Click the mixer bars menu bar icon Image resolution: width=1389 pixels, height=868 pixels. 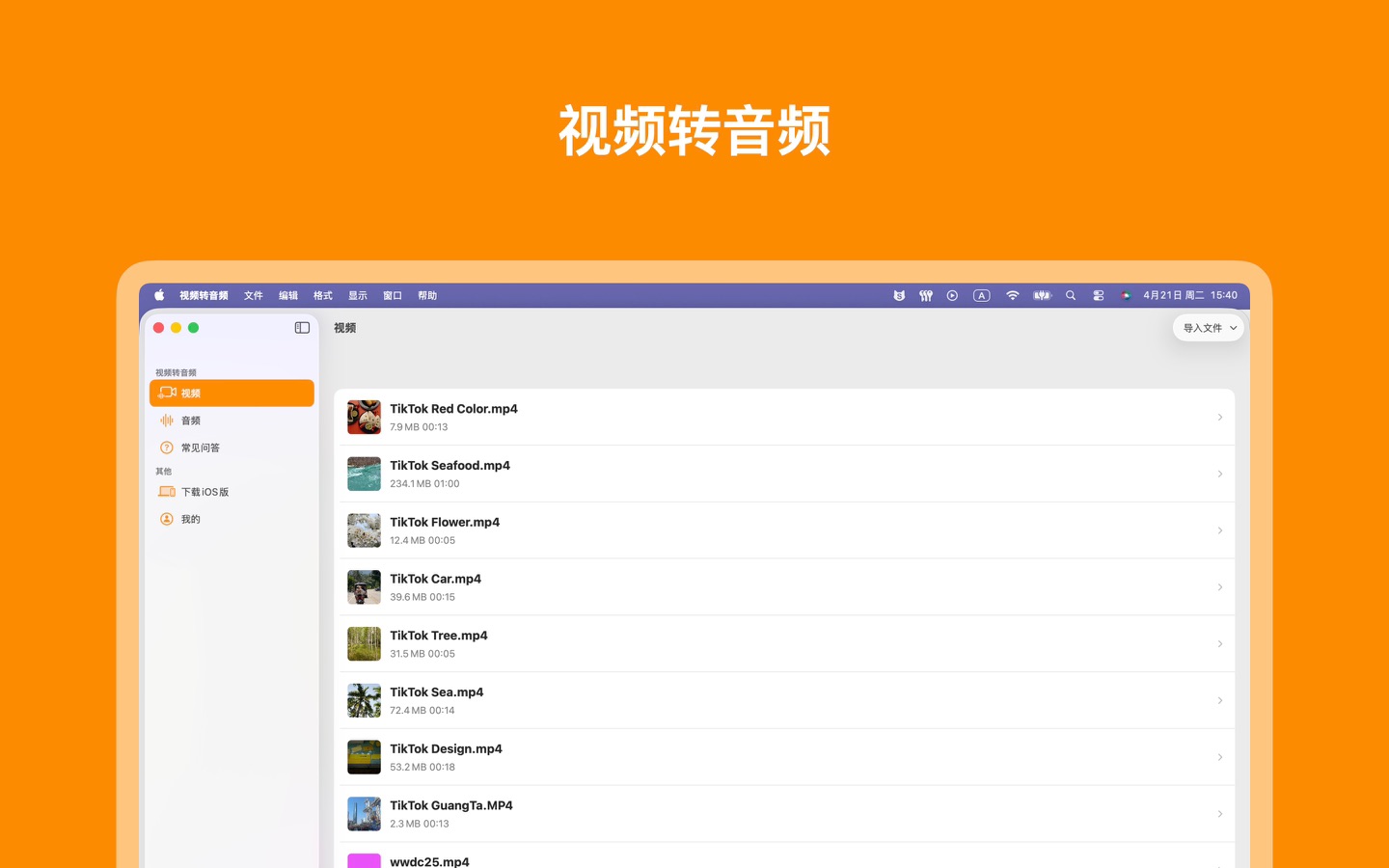[x=926, y=296]
